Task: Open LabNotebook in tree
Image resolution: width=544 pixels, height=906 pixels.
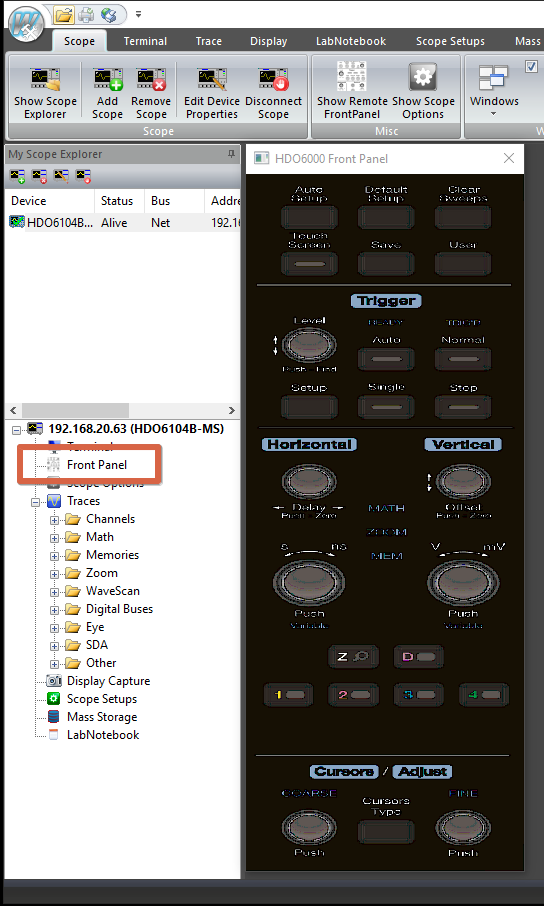Action: (103, 735)
